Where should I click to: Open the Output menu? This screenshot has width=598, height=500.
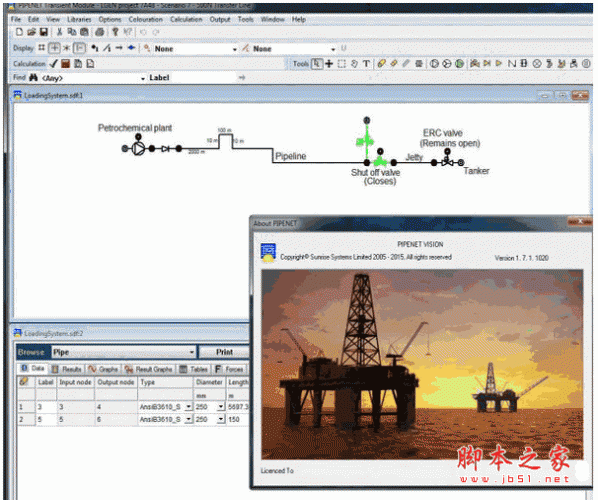tap(220, 19)
